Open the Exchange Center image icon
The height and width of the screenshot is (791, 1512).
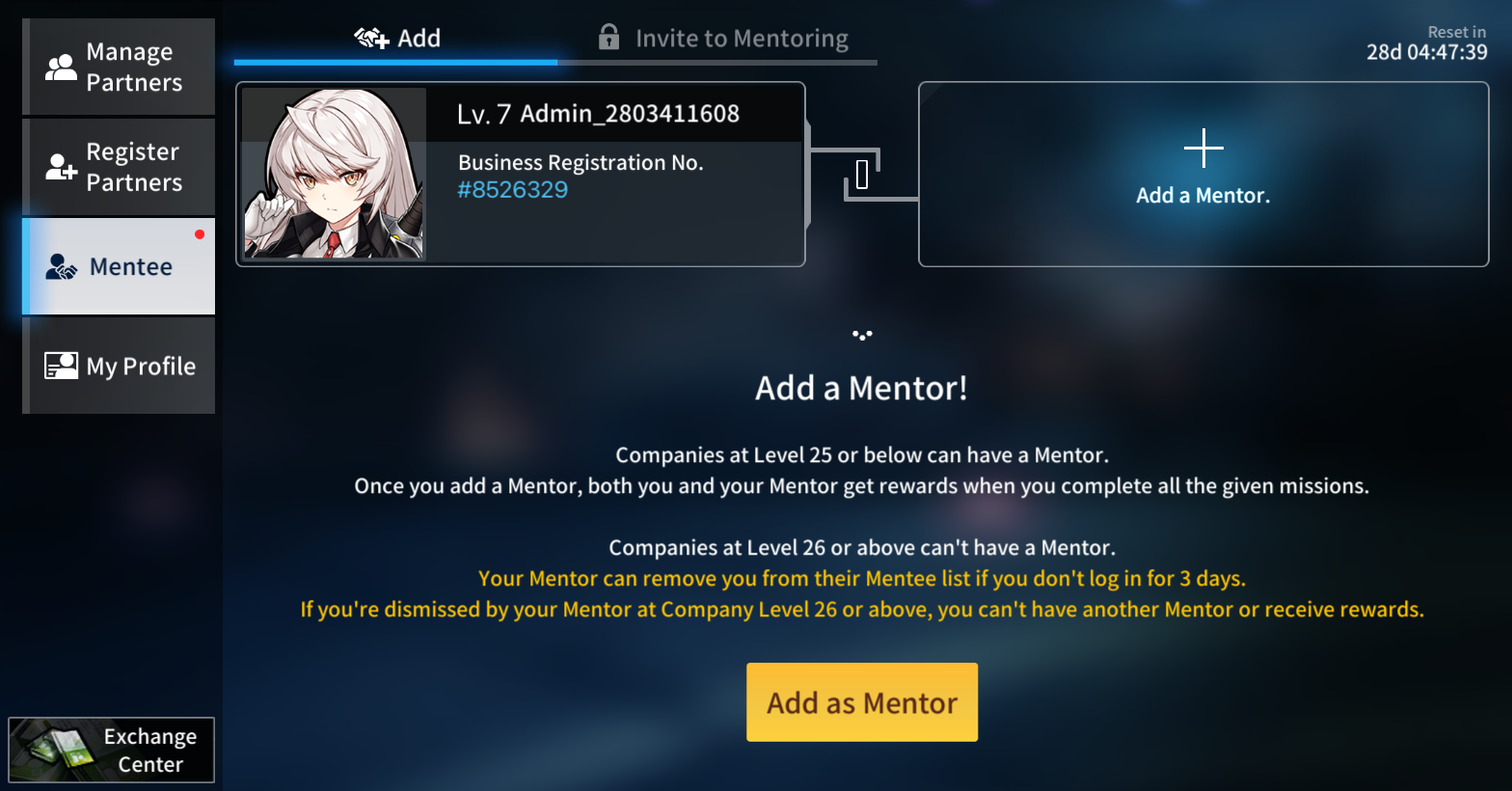[x=53, y=750]
